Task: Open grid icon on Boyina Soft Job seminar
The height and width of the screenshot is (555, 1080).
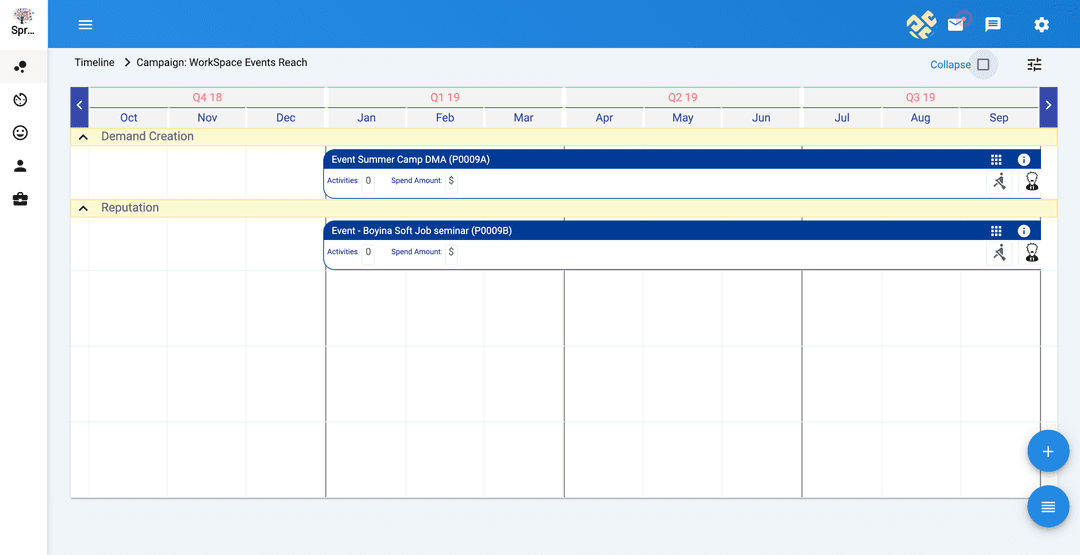Action: (x=996, y=231)
